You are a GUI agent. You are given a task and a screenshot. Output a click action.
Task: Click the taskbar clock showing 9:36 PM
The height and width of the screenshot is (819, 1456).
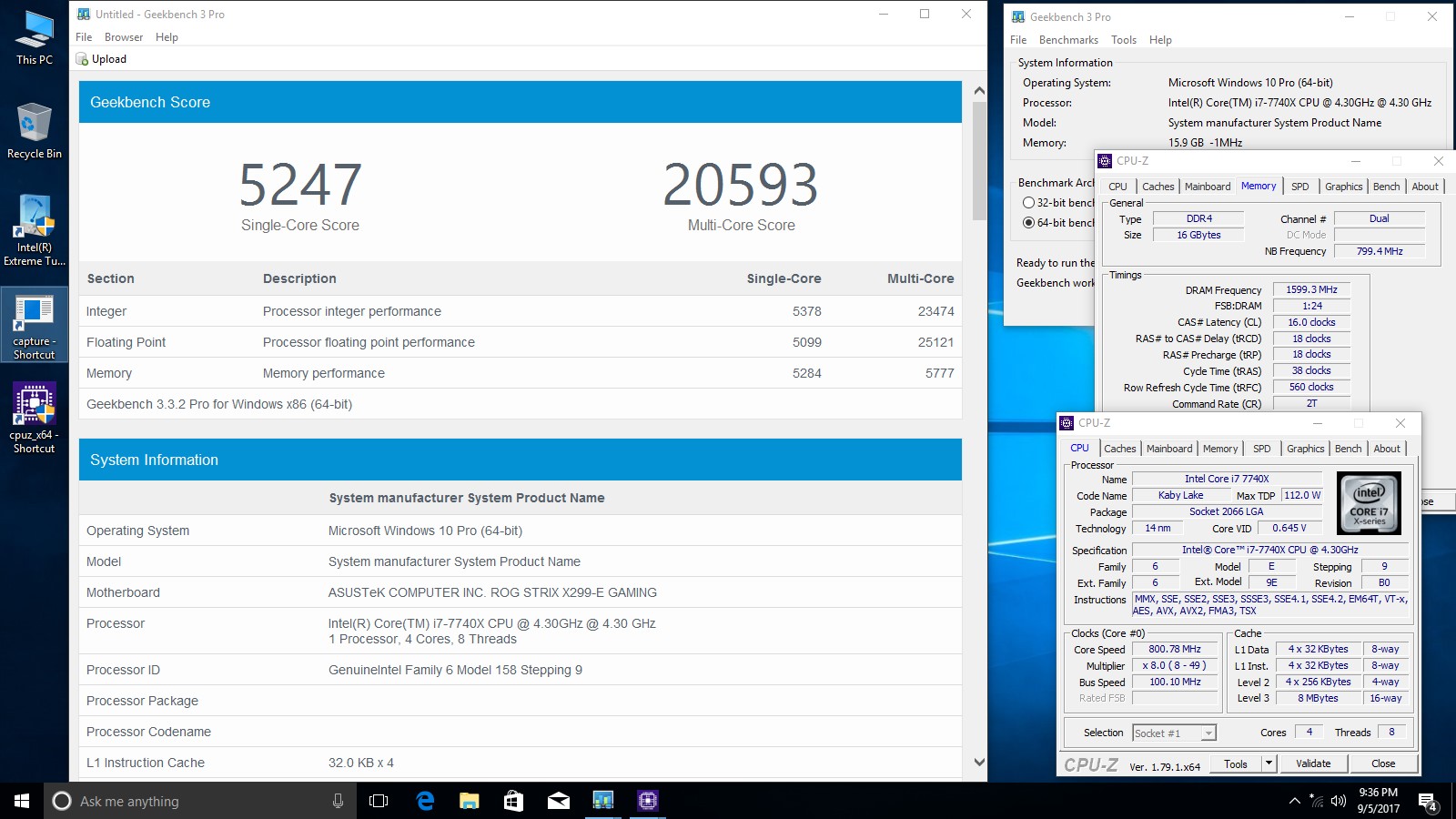pos(1378,801)
